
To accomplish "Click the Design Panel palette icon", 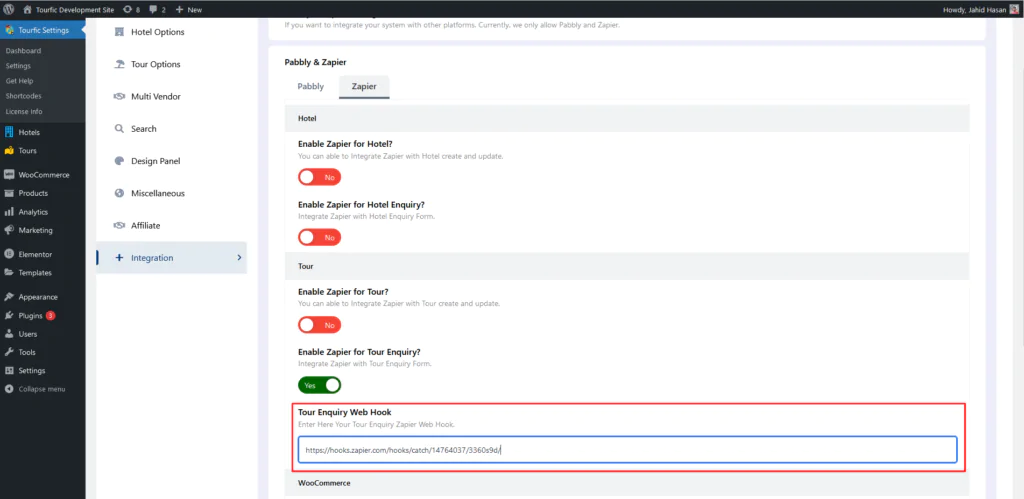I will coord(119,161).
